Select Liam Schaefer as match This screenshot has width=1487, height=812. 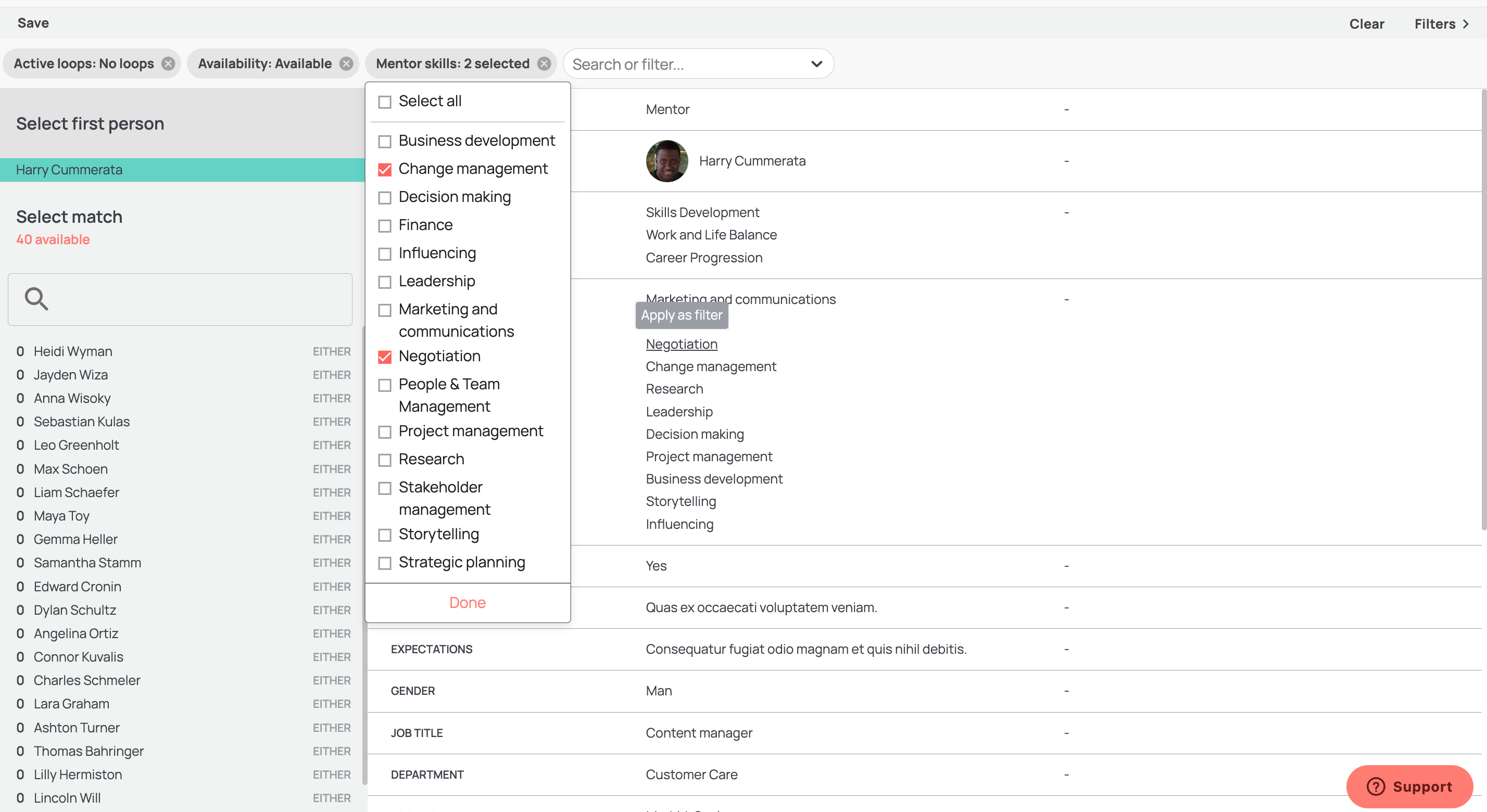(183, 493)
